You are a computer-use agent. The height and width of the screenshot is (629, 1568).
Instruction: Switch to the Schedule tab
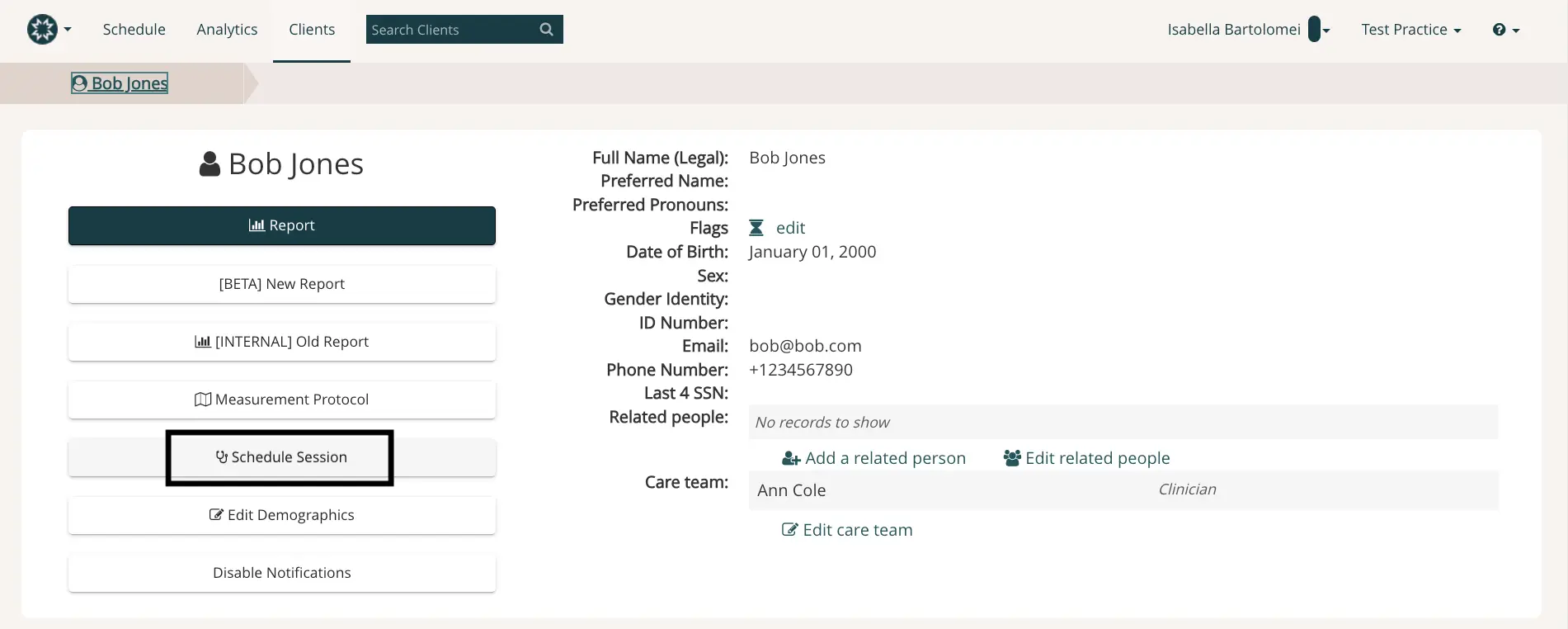(134, 29)
